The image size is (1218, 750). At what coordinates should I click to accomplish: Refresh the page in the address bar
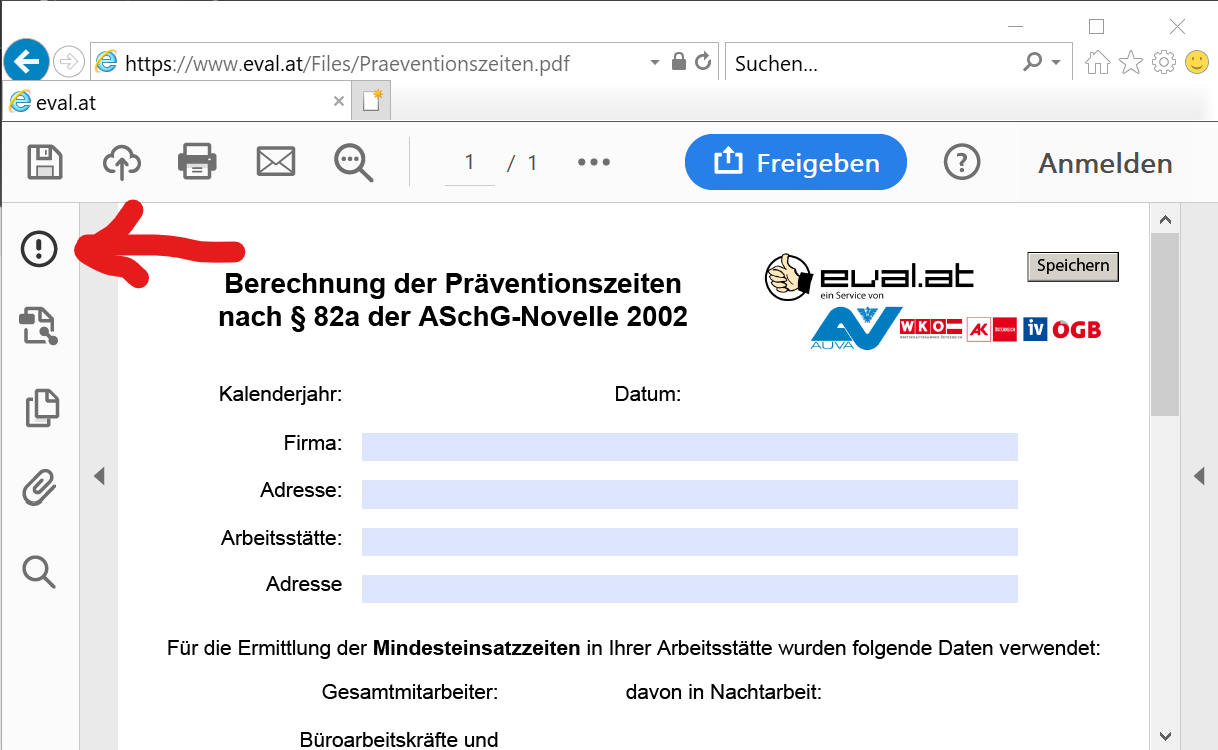click(703, 62)
